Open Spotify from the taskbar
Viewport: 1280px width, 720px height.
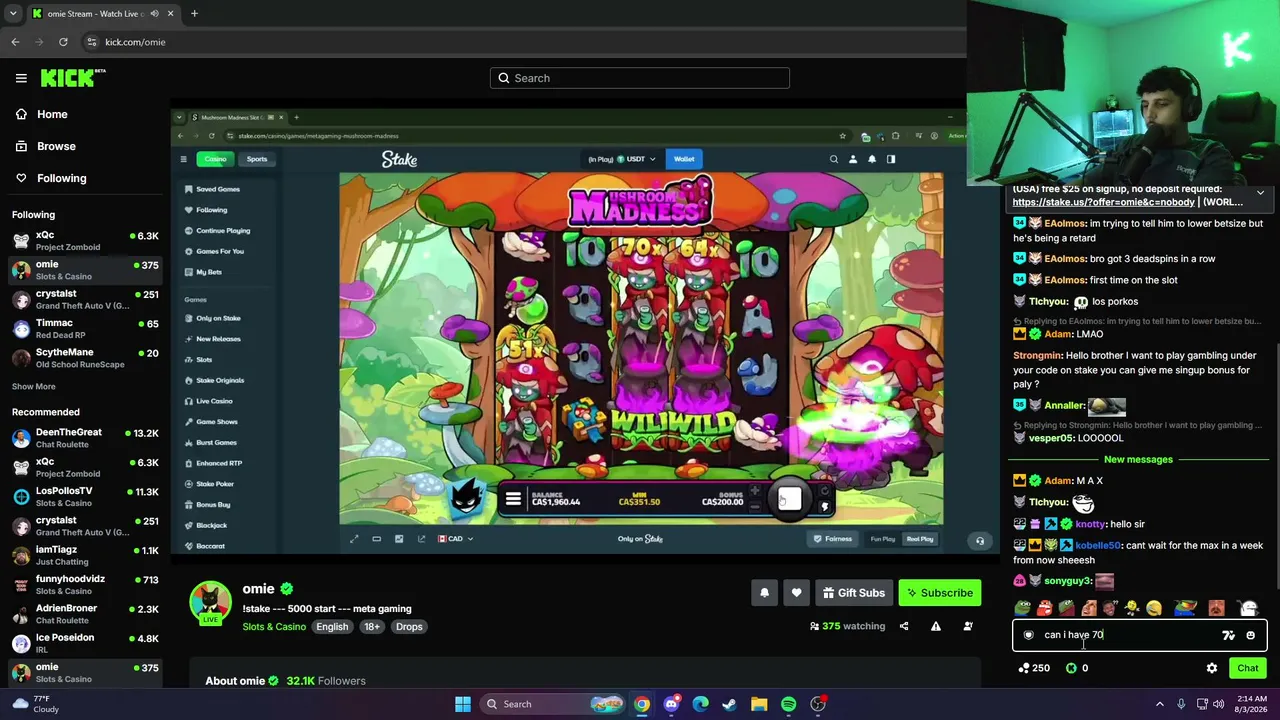coord(789,704)
